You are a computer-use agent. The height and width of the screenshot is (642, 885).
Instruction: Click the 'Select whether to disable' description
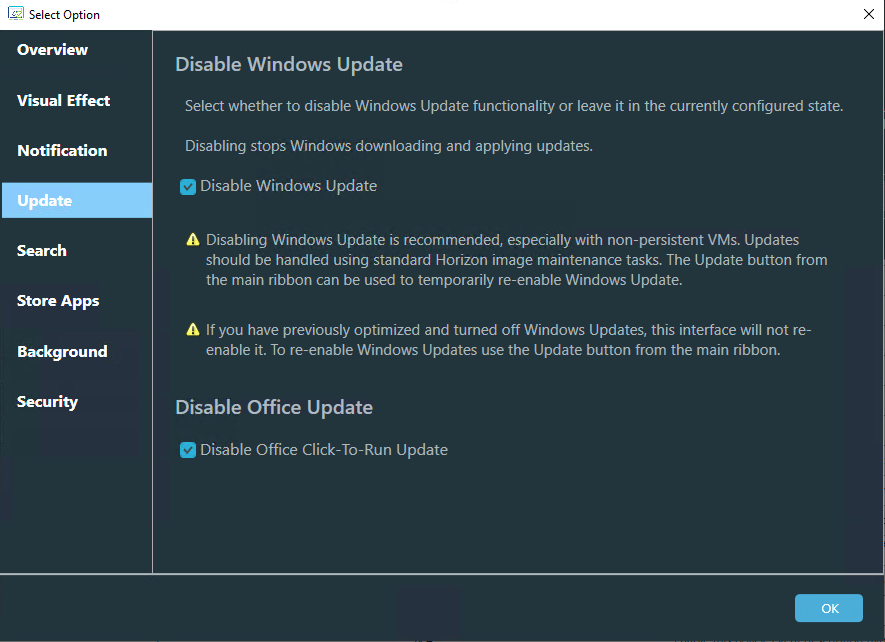click(514, 106)
